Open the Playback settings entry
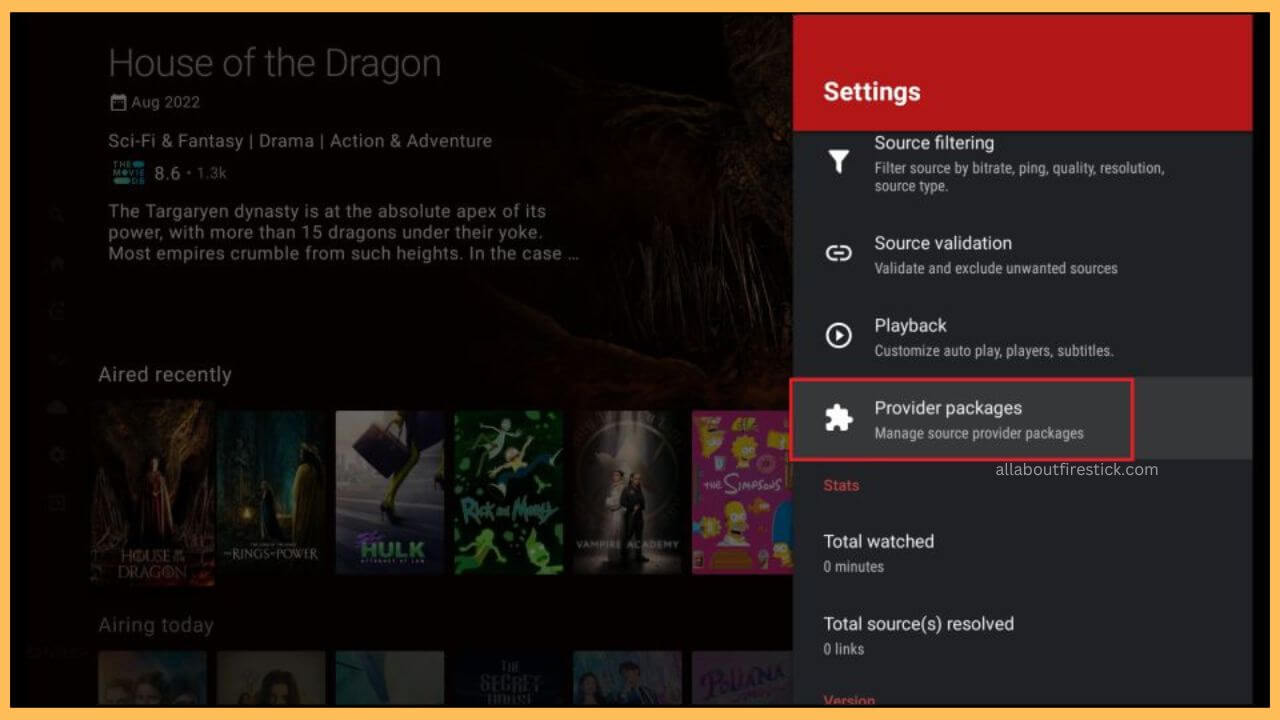 [911, 326]
